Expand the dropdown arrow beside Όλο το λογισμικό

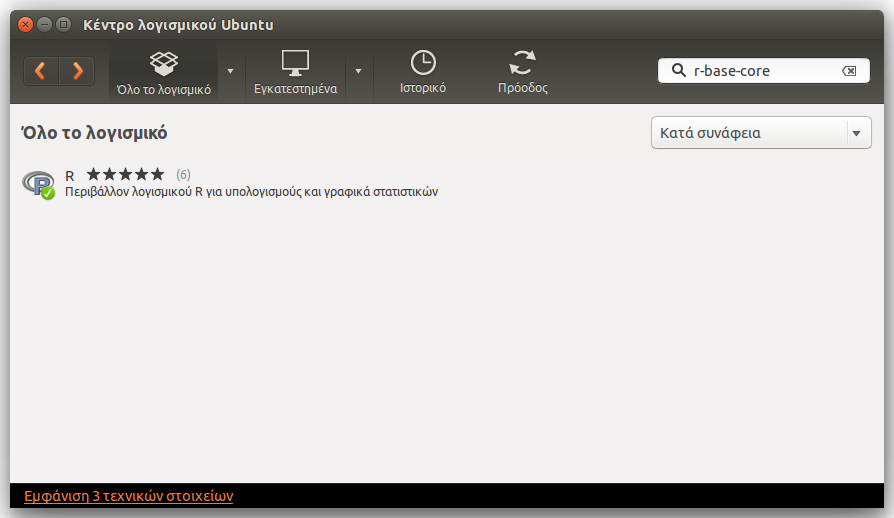230,71
